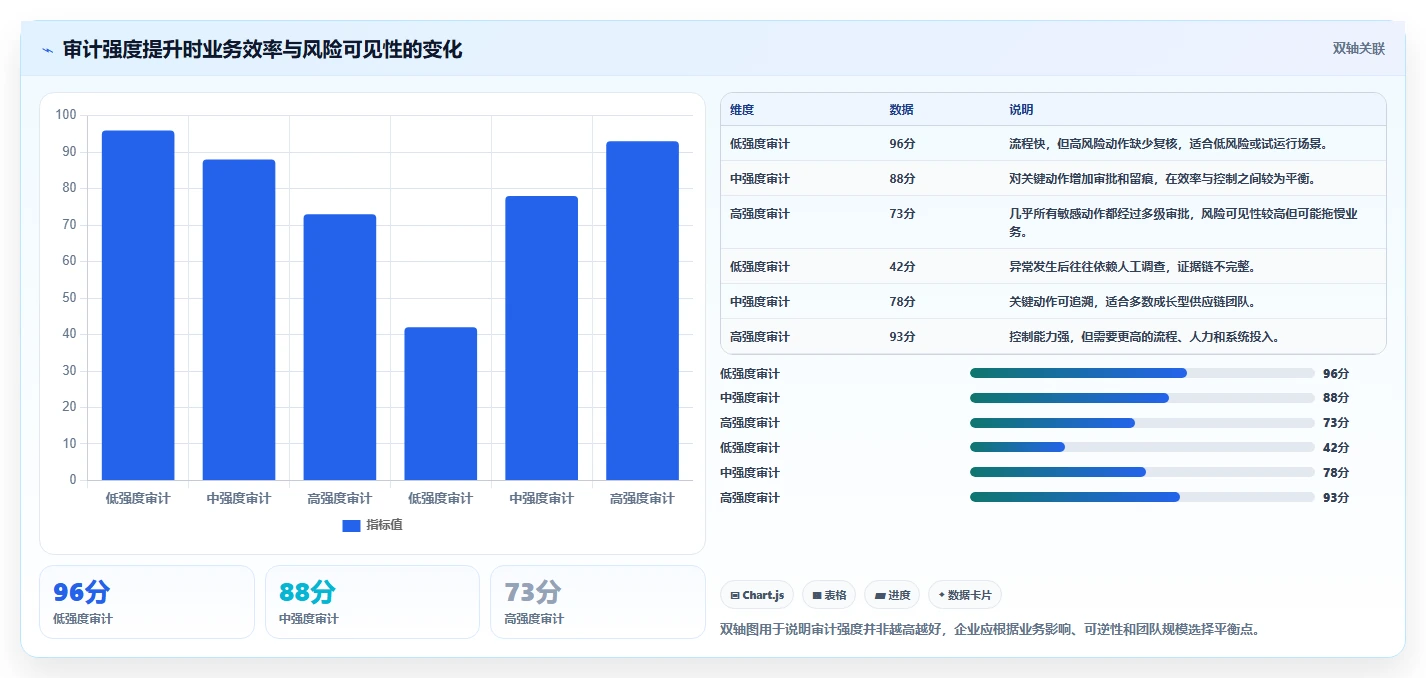1426x678 pixels.
Task: Click the description starting 控制能力强
Action: [x=1144, y=337]
